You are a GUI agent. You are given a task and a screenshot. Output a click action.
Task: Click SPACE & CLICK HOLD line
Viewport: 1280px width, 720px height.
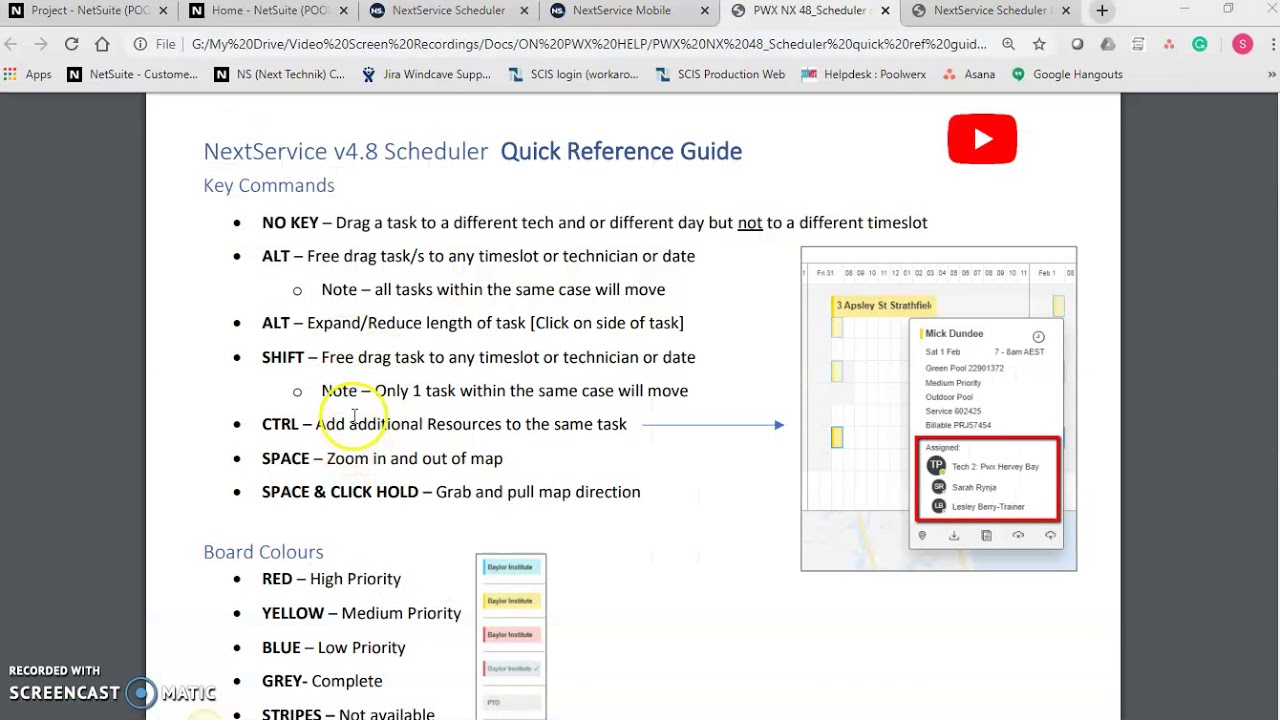click(451, 492)
